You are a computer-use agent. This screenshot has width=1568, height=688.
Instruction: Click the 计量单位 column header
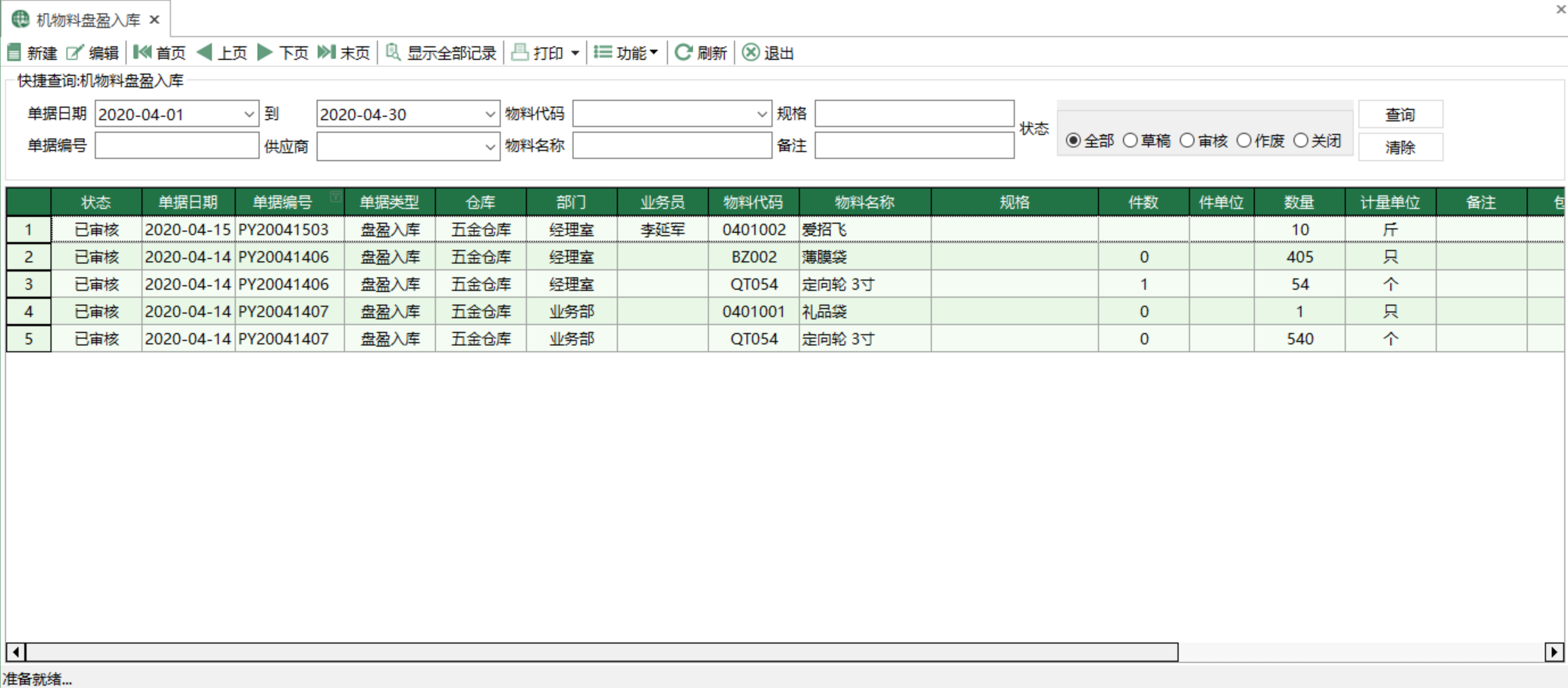(x=1391, y=203)
